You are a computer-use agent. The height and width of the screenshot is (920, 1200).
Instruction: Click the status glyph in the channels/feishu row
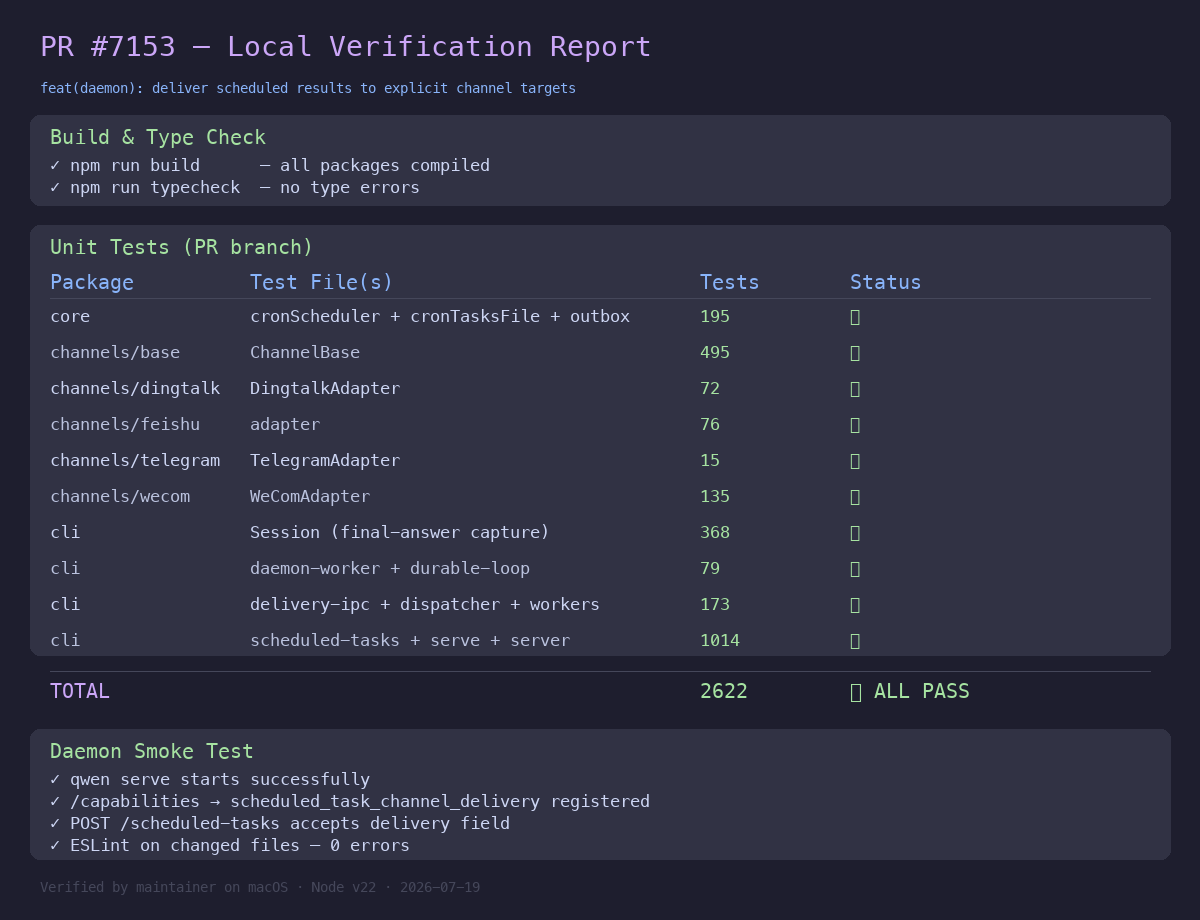pyautogui.click(x=855, y=425)
